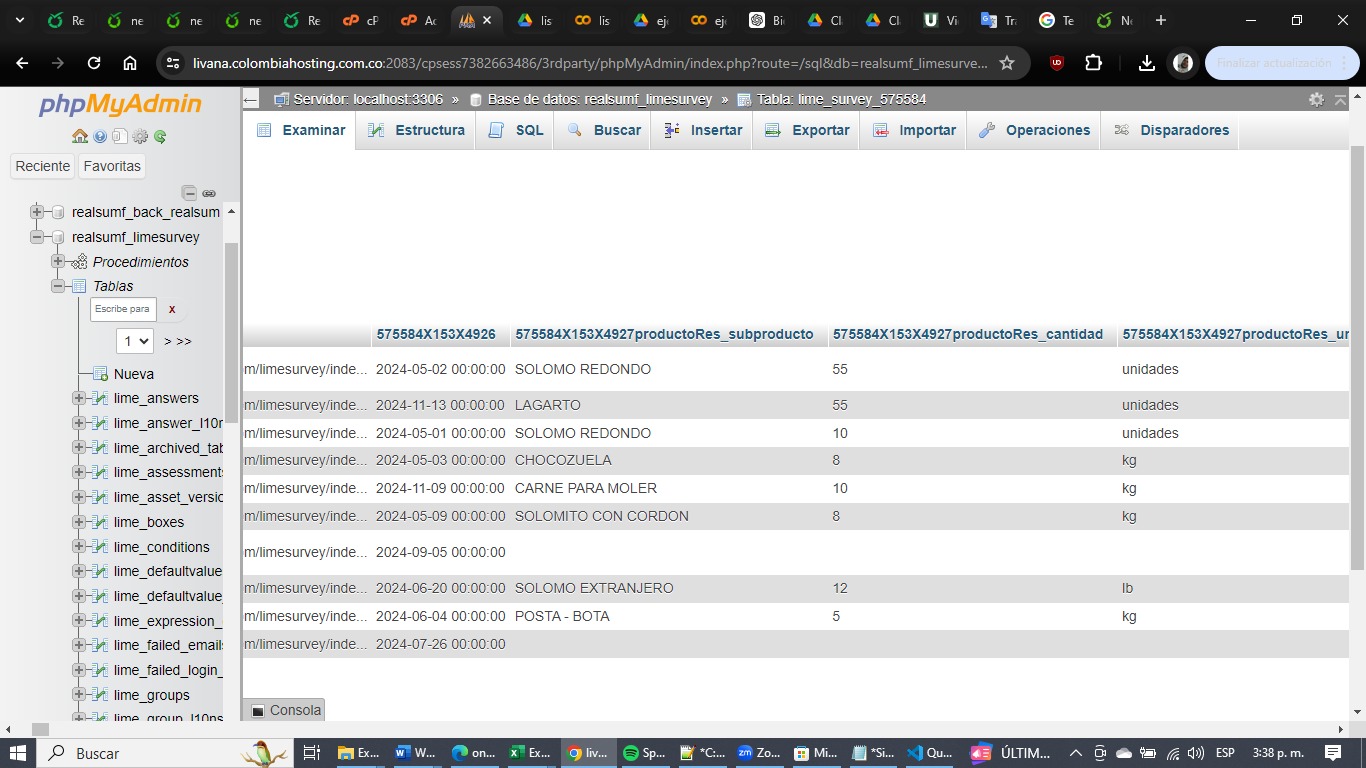Sort by 575584X153X4926 column header
Viewport: 1366px width, 768px height.
436,334
